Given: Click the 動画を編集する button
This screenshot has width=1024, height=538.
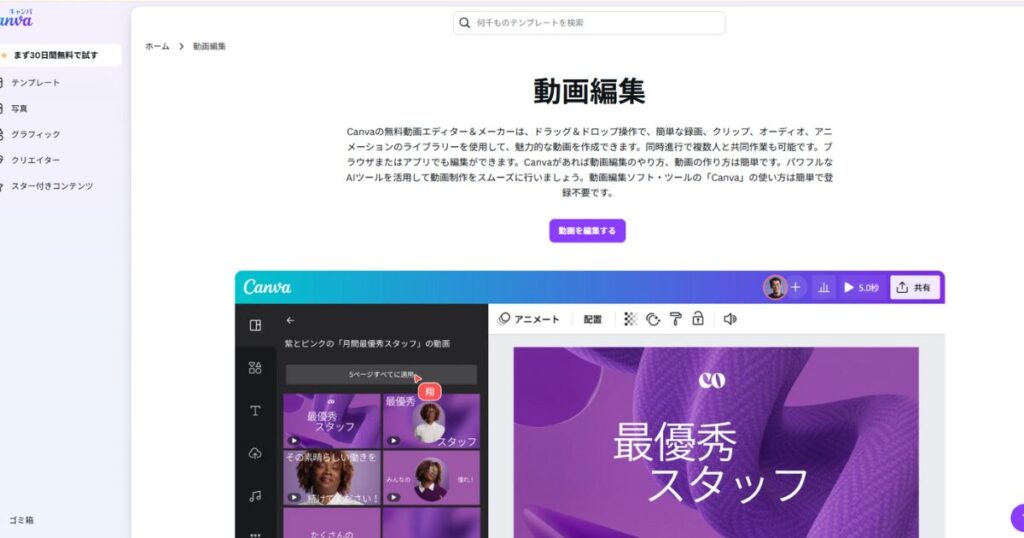Looking at the screenshot, I should click(587, 230).
